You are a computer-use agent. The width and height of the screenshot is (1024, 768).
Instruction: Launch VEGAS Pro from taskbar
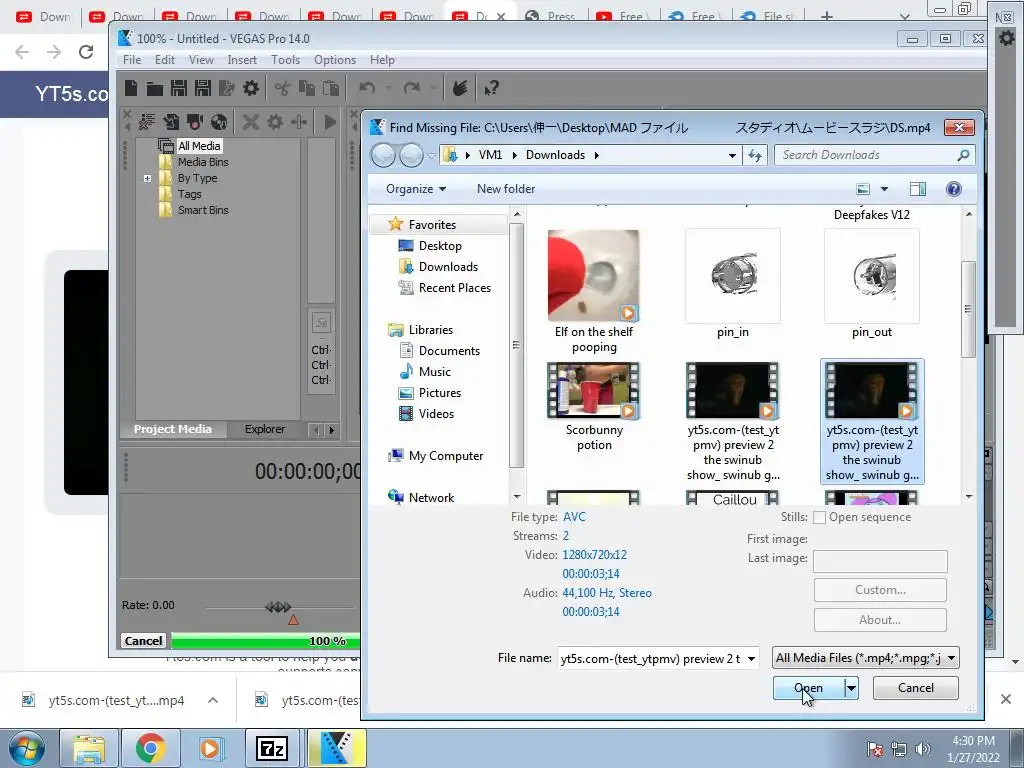(x=337, y=748)
